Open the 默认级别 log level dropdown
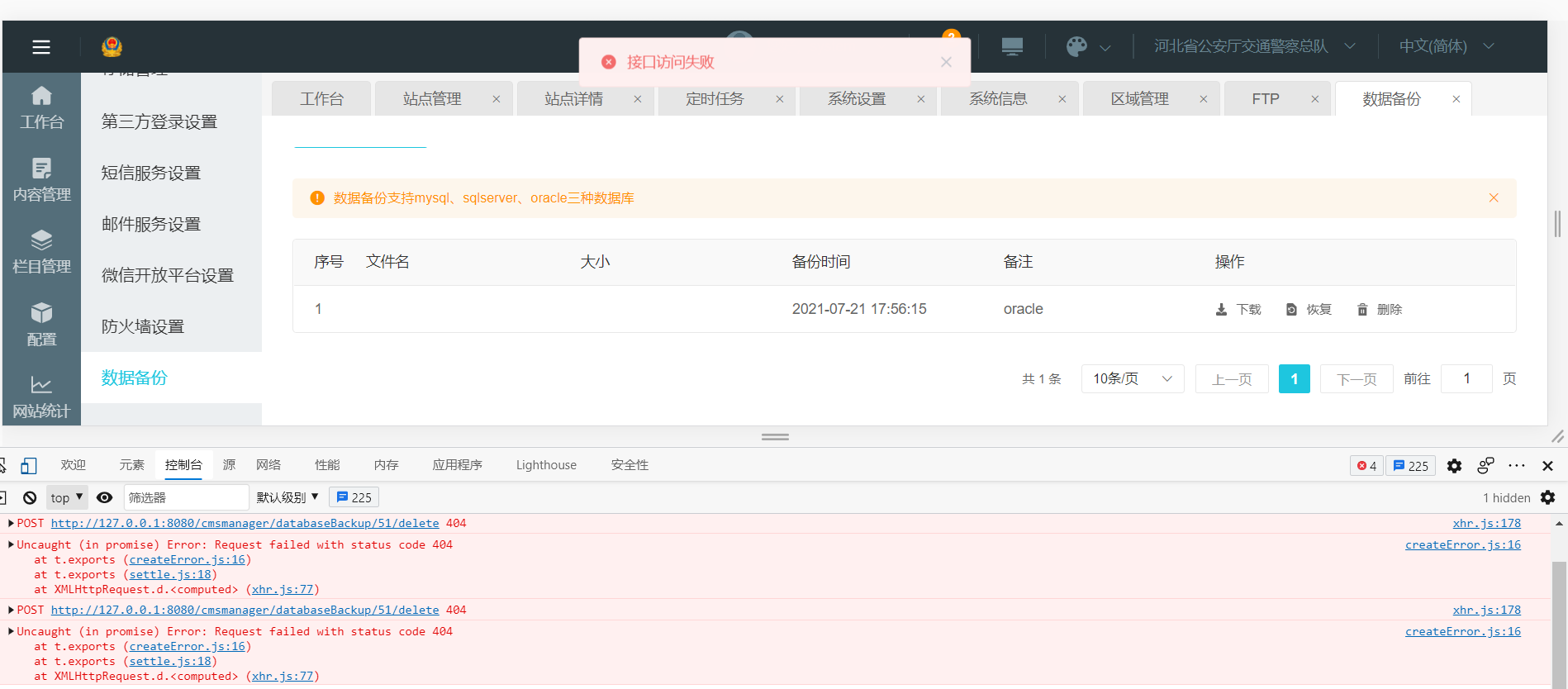The height and width of the screenshot is (689, 1568). (x=287, y=497)
